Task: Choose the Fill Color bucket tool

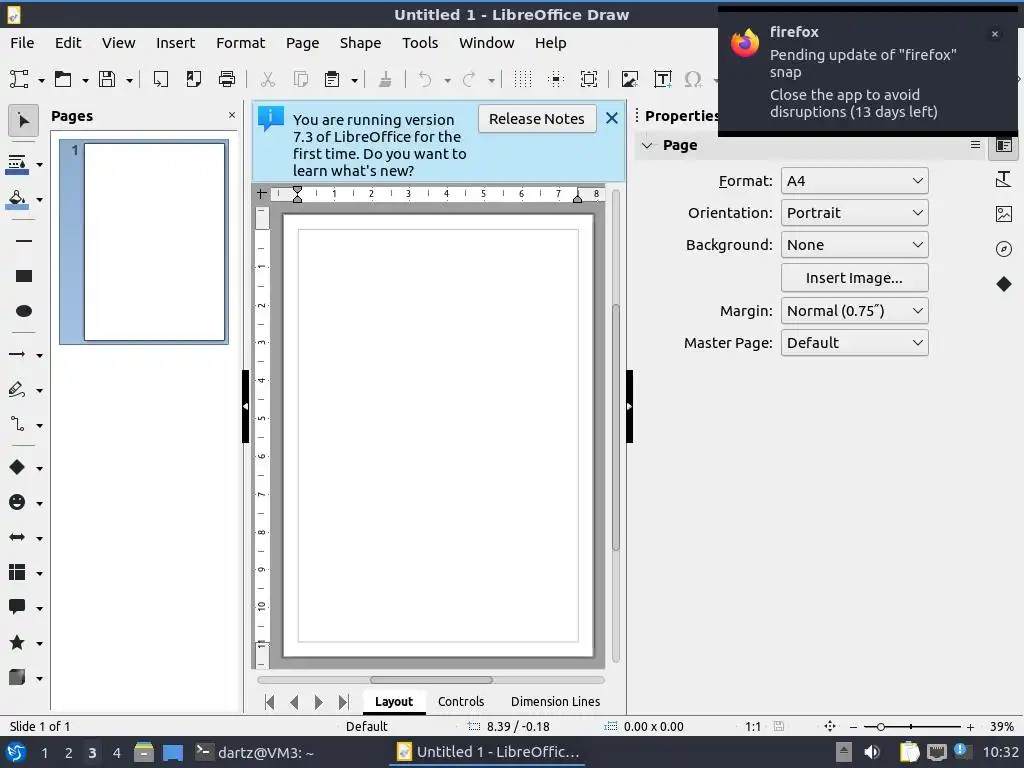Action: click(x=17, y=199)
